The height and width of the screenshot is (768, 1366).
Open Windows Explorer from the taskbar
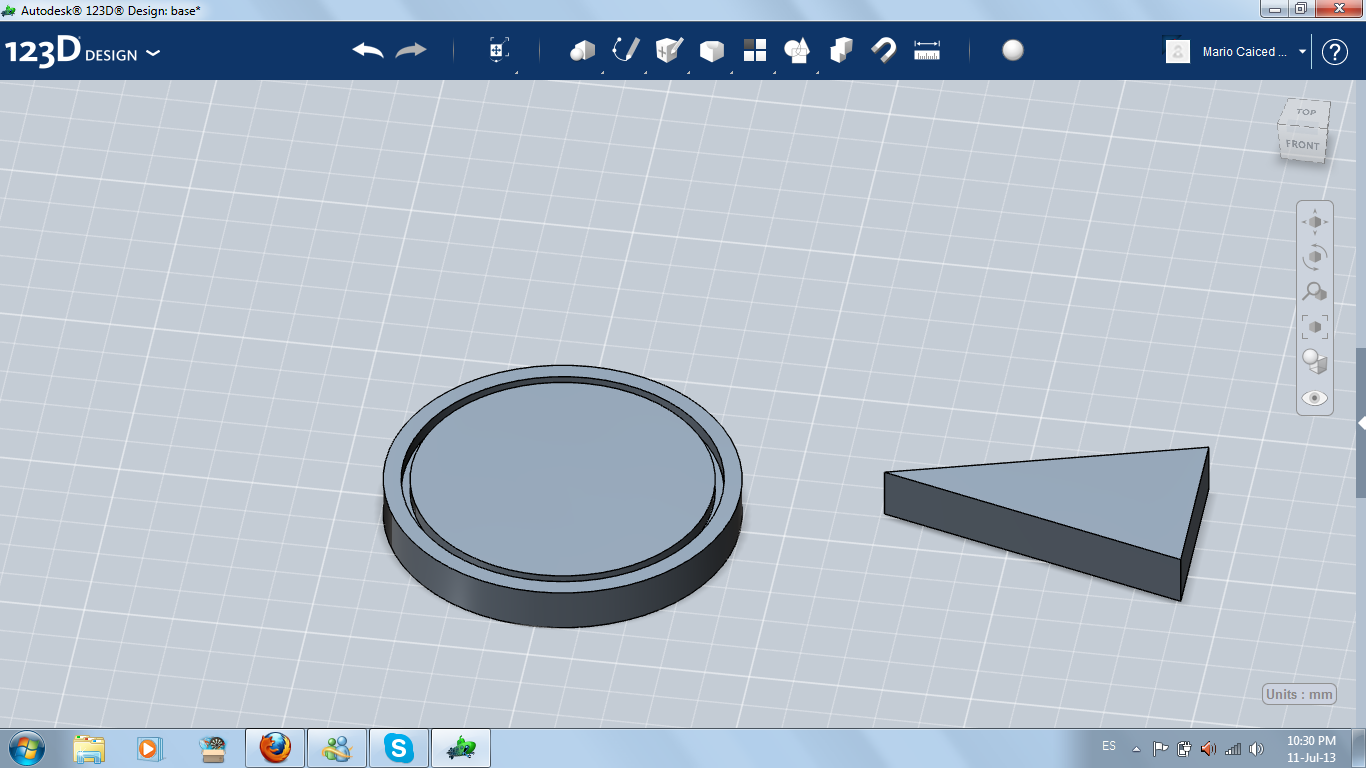[89, 748]
